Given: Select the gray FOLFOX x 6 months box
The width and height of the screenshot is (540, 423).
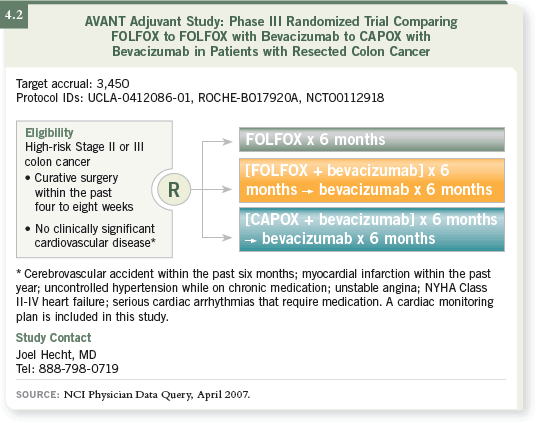Looking at the screenshot, I should click(372, 140).
